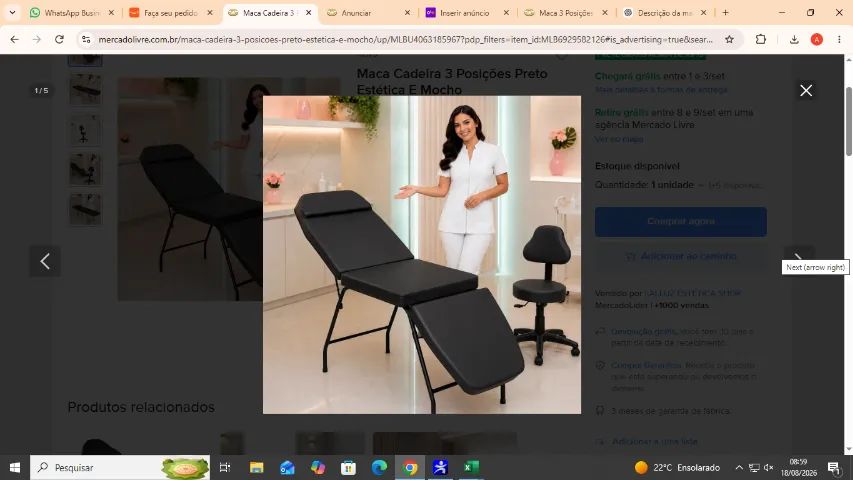853x480 pixels.
Task: Switch to Inserir anúncio tab
Action: pyautogui.click(x=466, y=13)
